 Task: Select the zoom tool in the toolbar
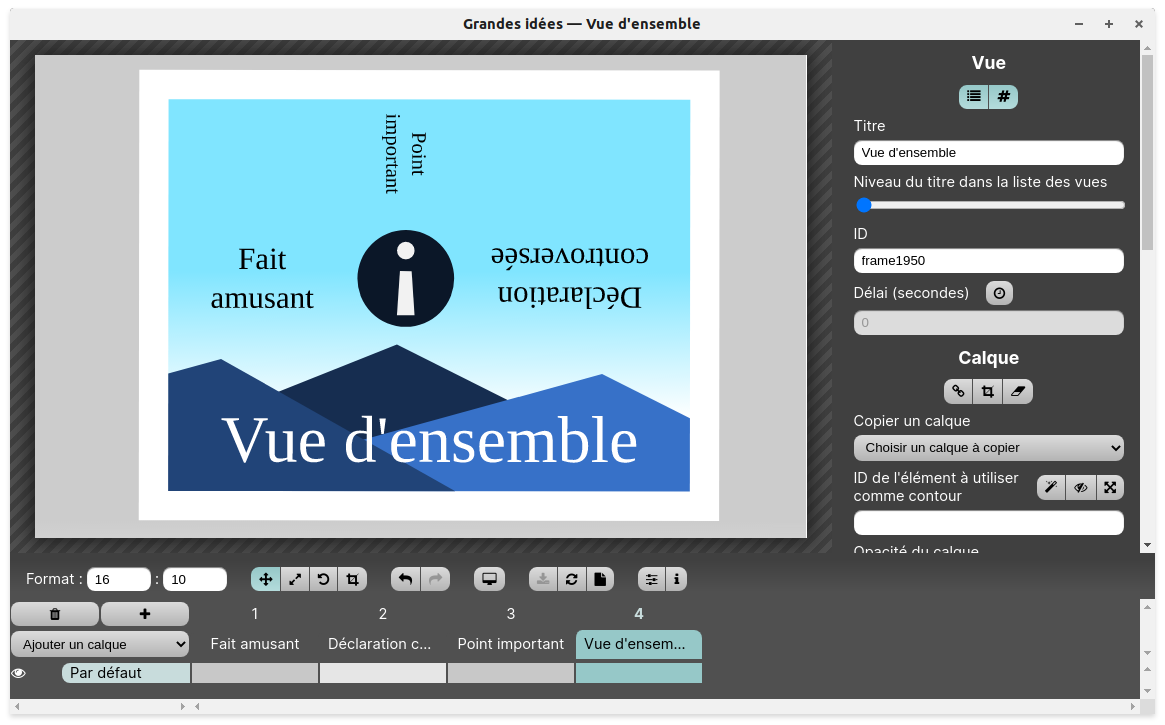pyautogui.click(x=294, y=578)
